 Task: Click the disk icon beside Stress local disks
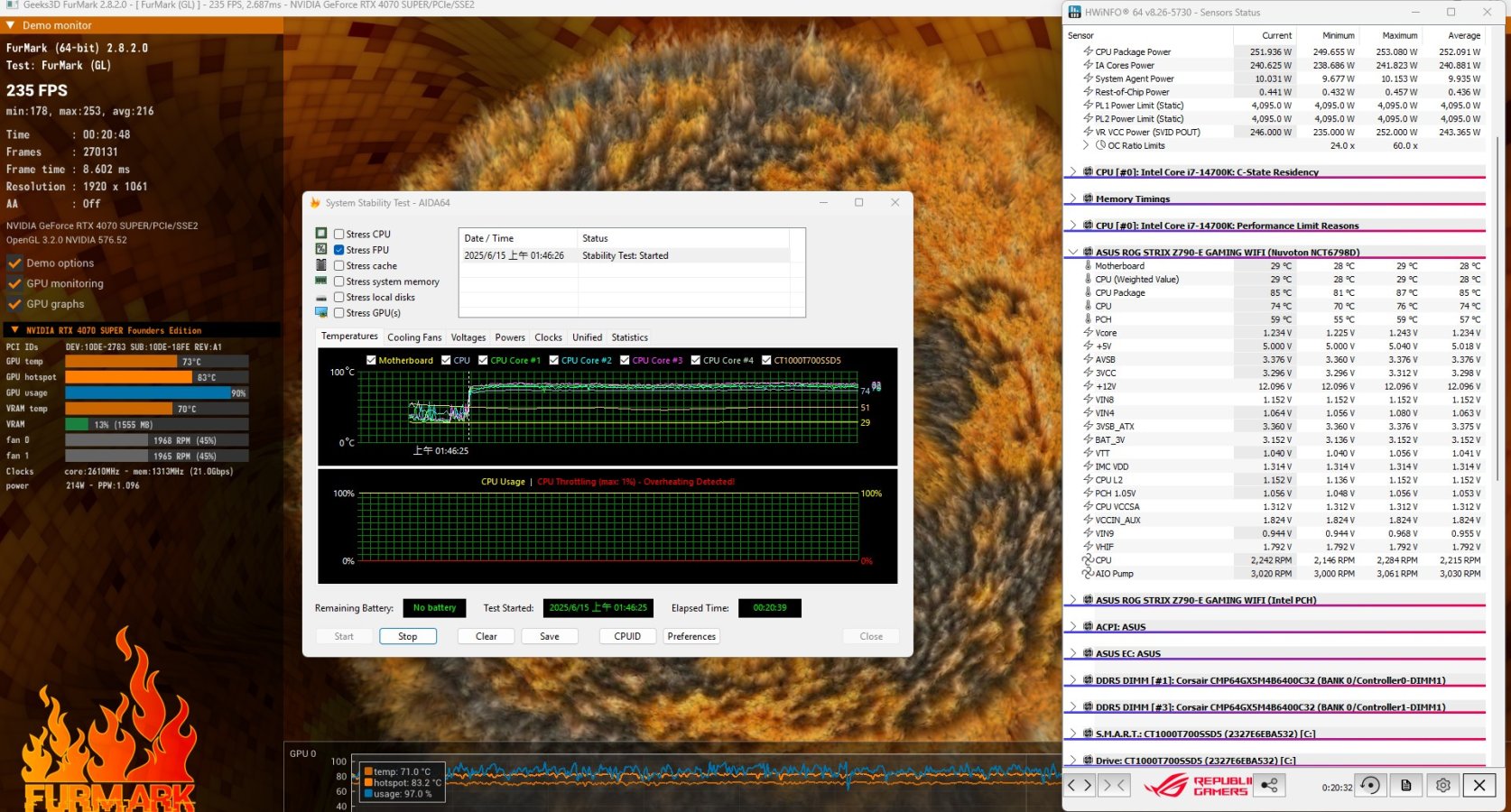coord(320,297)
